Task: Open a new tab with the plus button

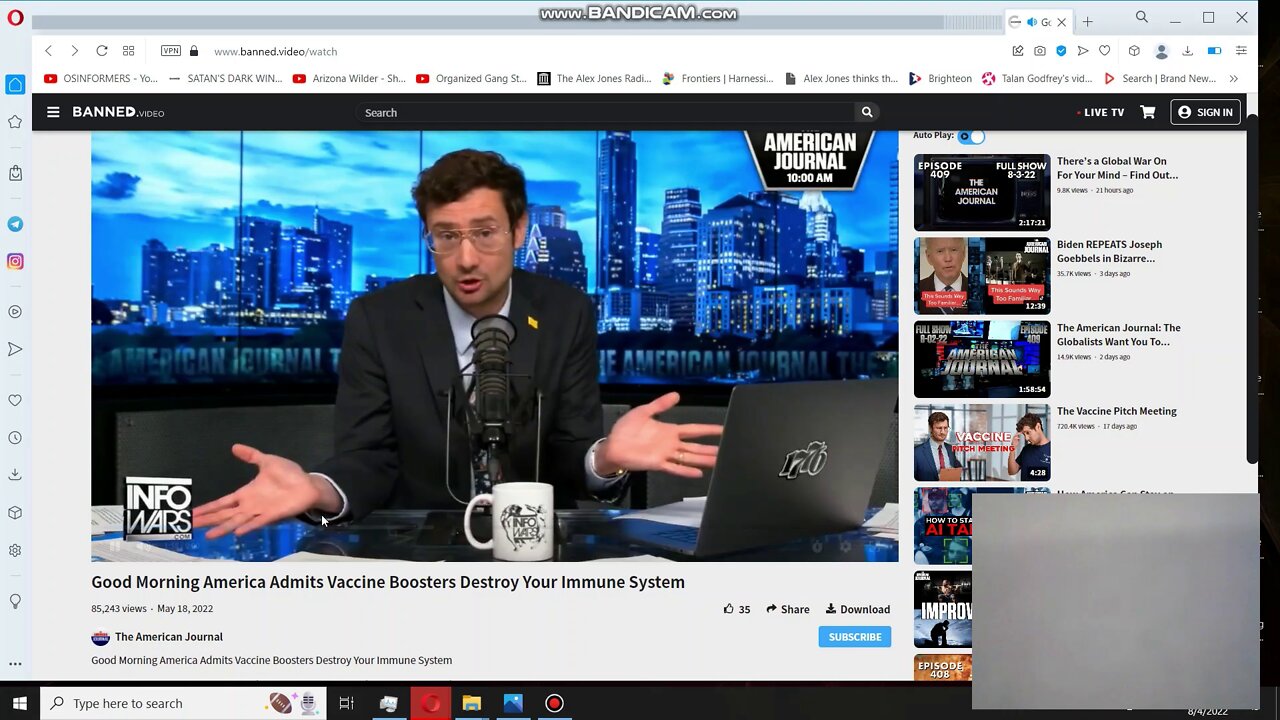Action: click(1087, 22)
